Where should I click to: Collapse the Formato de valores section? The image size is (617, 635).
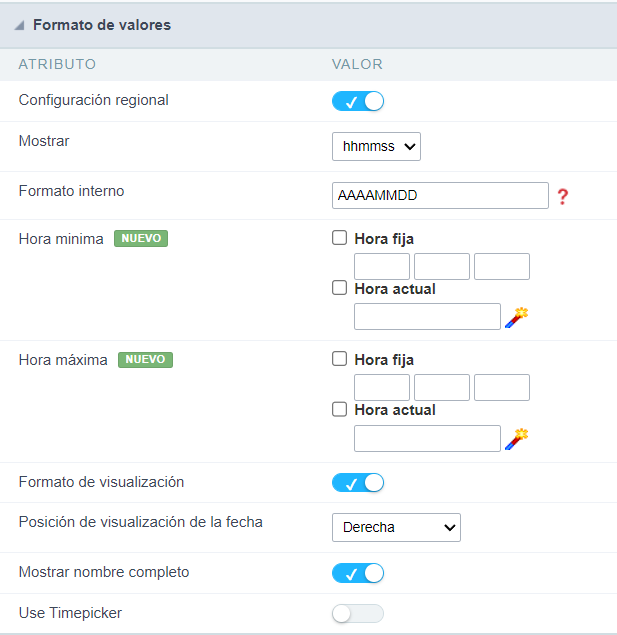tap(20, 25)
